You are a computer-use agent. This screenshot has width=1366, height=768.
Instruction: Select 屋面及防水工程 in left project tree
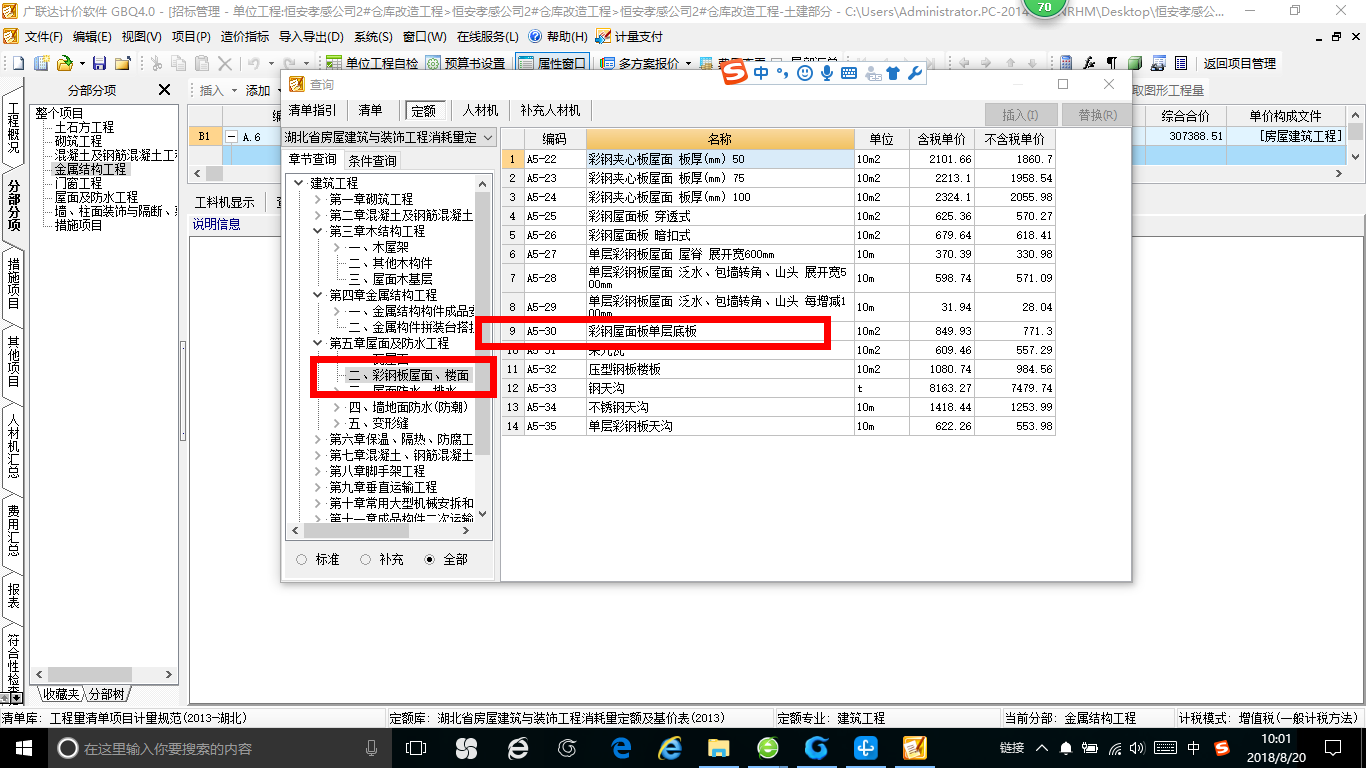tap(96, 197)
